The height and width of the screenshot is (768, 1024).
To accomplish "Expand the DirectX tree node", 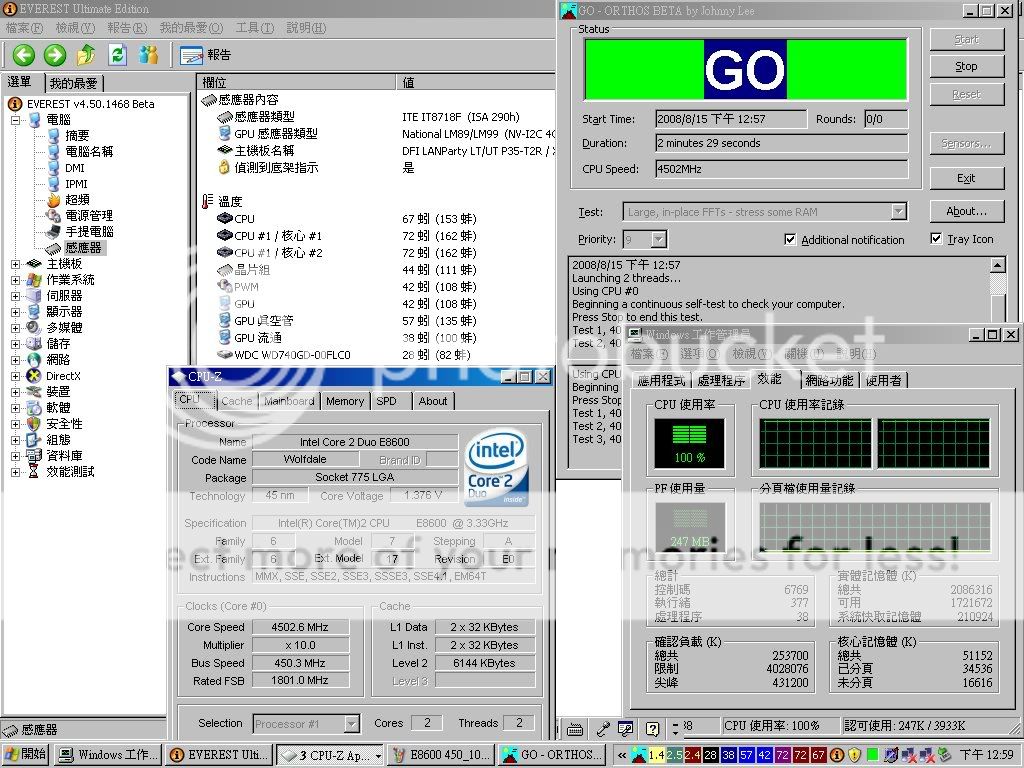I will pos(16,376).
